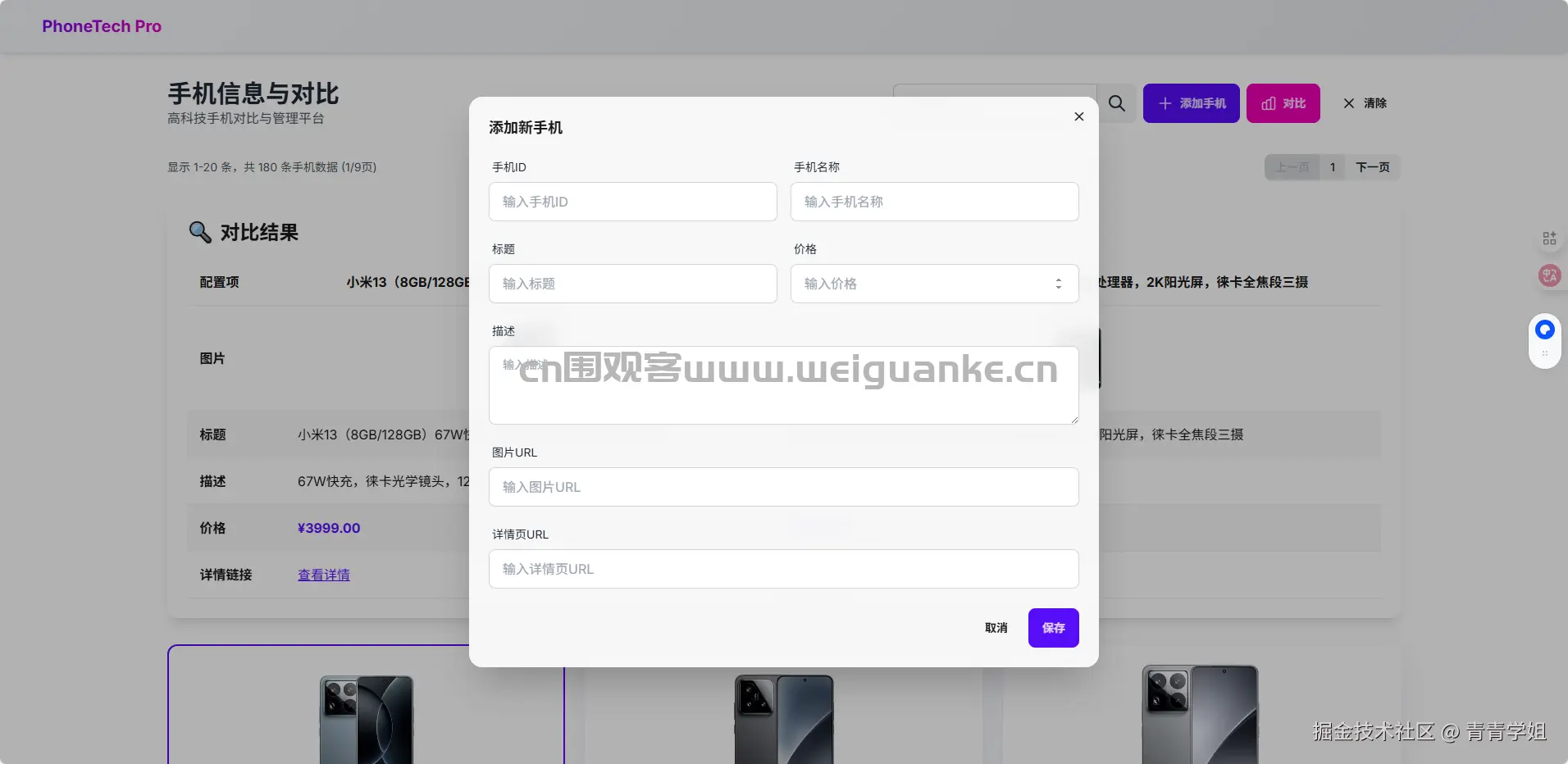Click the 配置项 column header
This screenshot has height=764, width=1568.
[x=220, y=282]
